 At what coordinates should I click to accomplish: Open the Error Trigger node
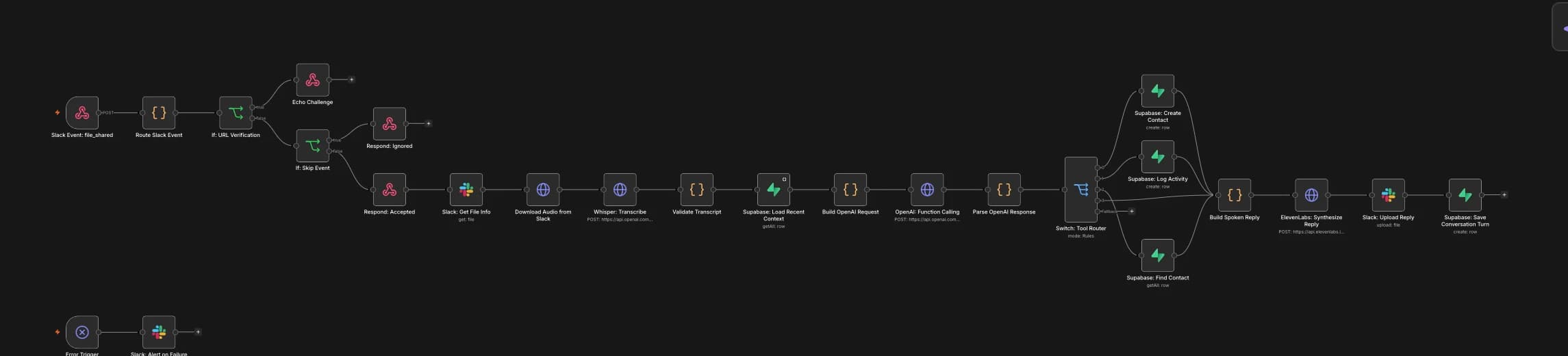pyautogui.click(x=82, y=332)
